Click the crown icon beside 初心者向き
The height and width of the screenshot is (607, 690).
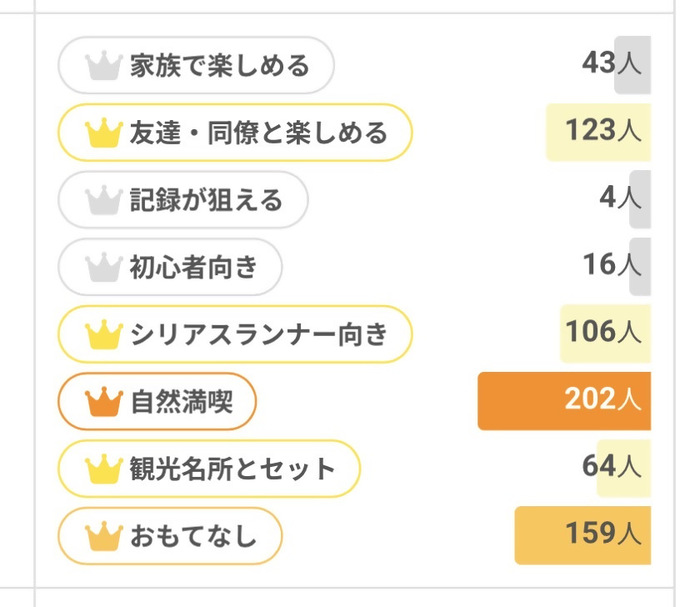coord(103,267)
